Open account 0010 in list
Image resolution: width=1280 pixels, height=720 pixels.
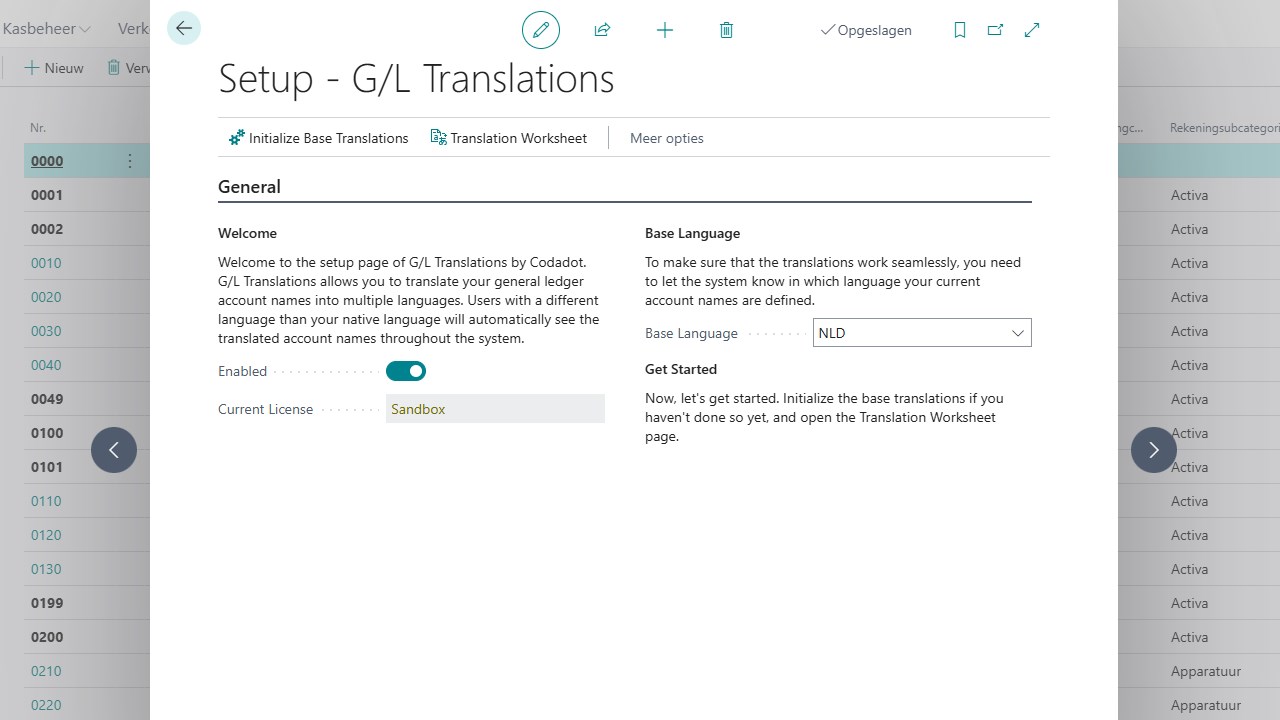(x=46, y=263)
